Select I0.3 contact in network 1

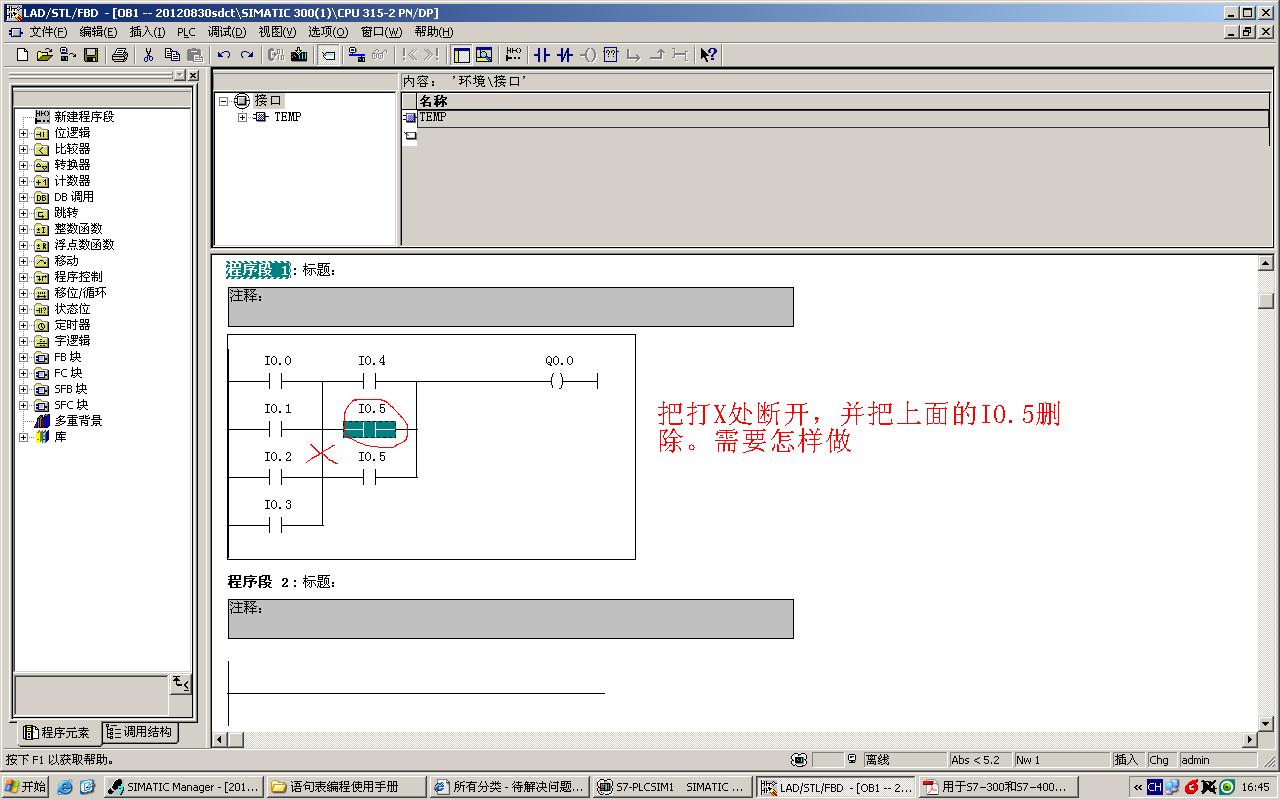(x=277, y=525)
